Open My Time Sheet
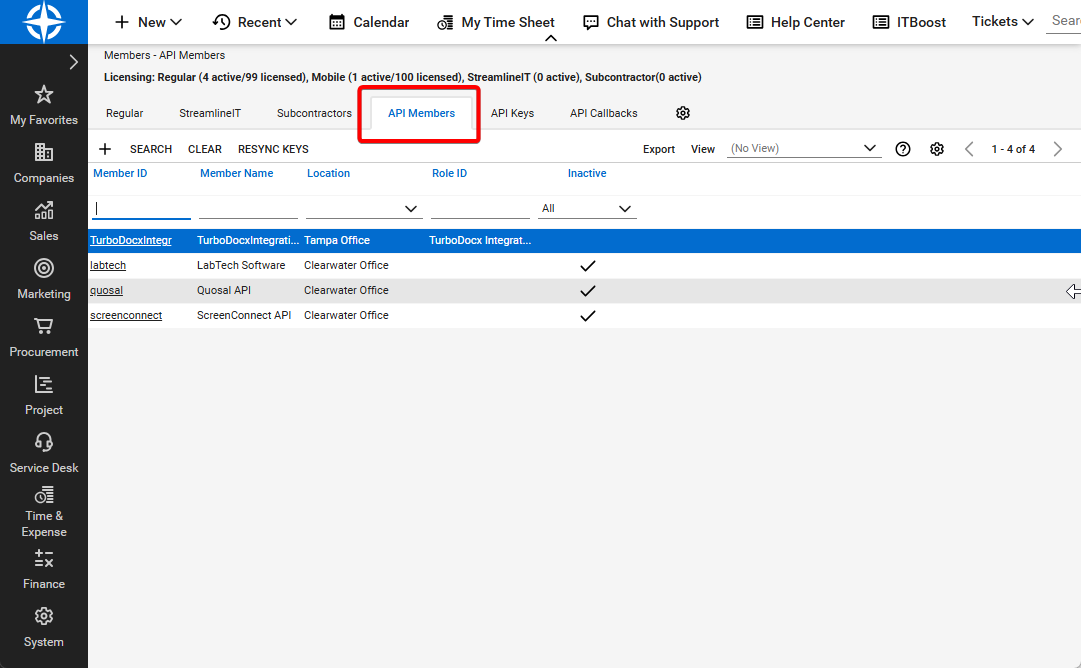The width and height of the screenshot is (1081, 668). point(496,22)
